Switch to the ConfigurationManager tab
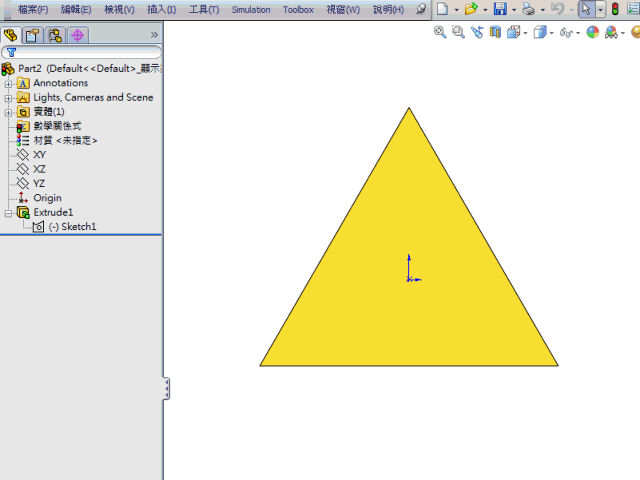Viewport: 640px width, 480px height. tap(55, 35)
